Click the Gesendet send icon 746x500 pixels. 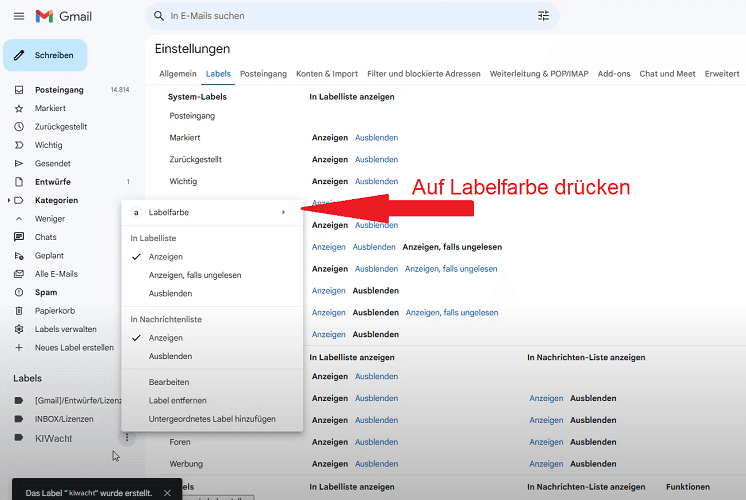tap(19, 164)
